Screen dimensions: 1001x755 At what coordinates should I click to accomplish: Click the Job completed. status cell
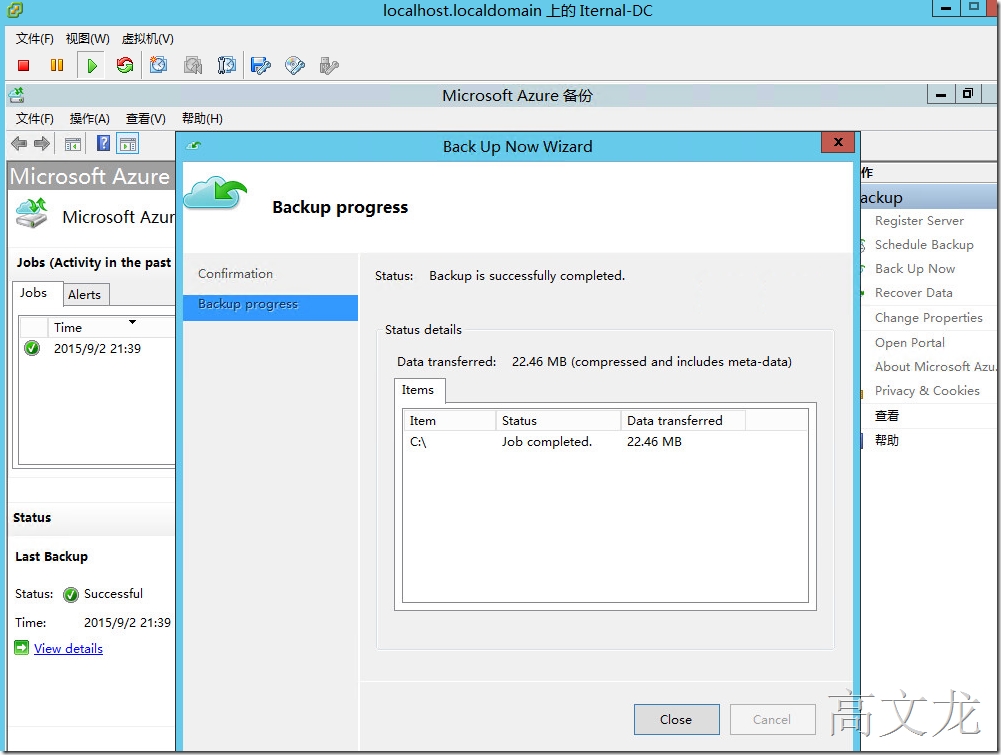(547, 442)
